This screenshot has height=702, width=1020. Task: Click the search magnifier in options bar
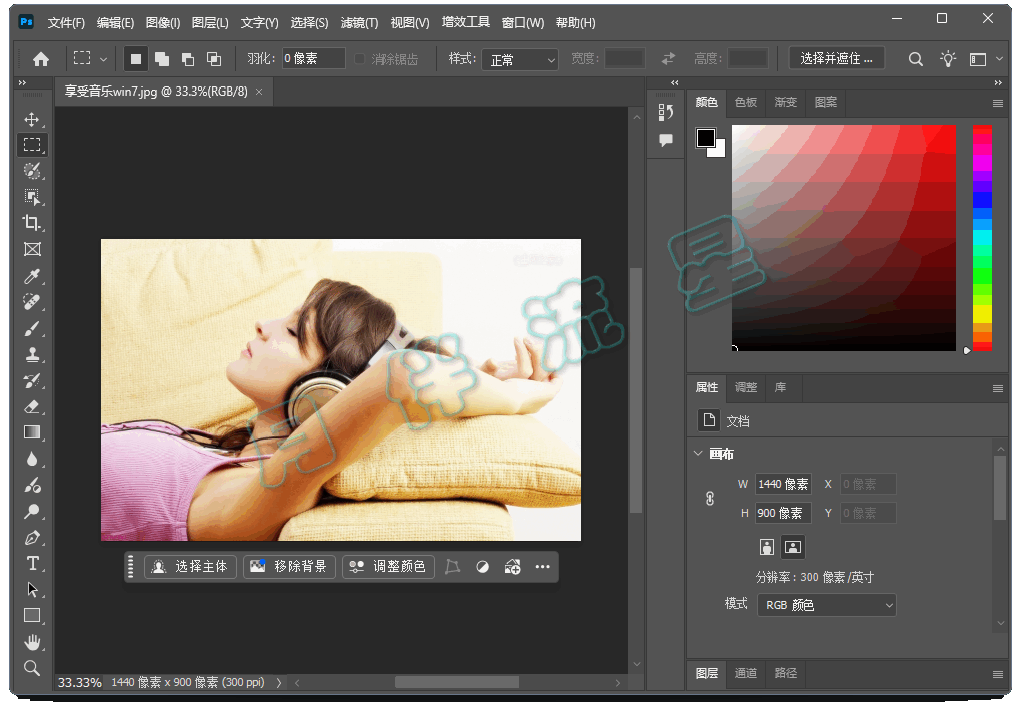pyautogui.click(x=915, y=59)
